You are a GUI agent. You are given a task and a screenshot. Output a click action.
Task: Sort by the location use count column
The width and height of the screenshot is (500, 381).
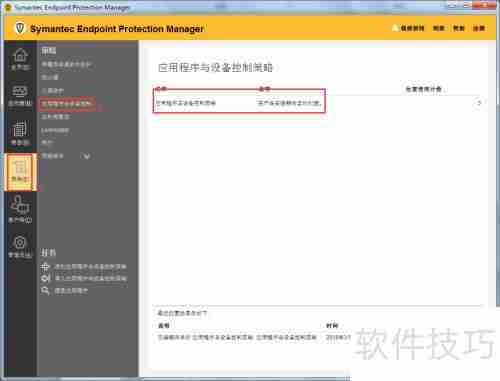(423, 89)
